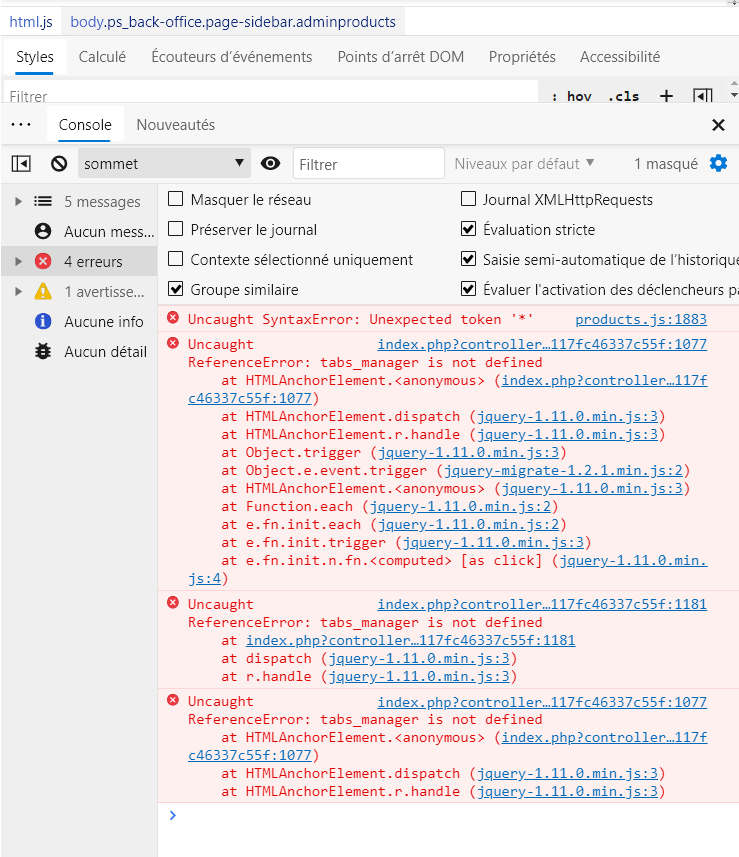
Task: Toggle the .cls element classes button
Action: [x=624, y=97]
